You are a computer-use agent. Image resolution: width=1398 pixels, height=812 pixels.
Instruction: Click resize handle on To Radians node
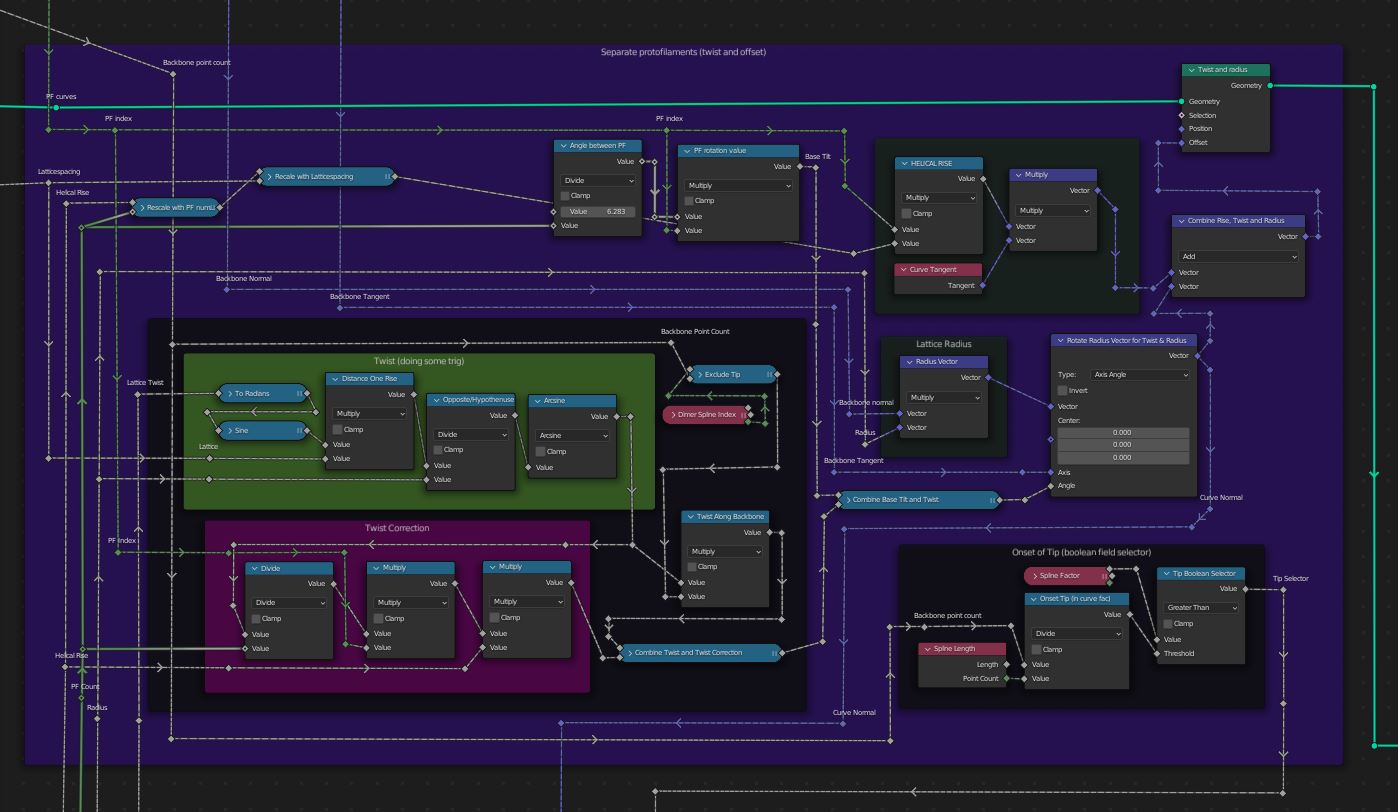[x=299, y=394]
